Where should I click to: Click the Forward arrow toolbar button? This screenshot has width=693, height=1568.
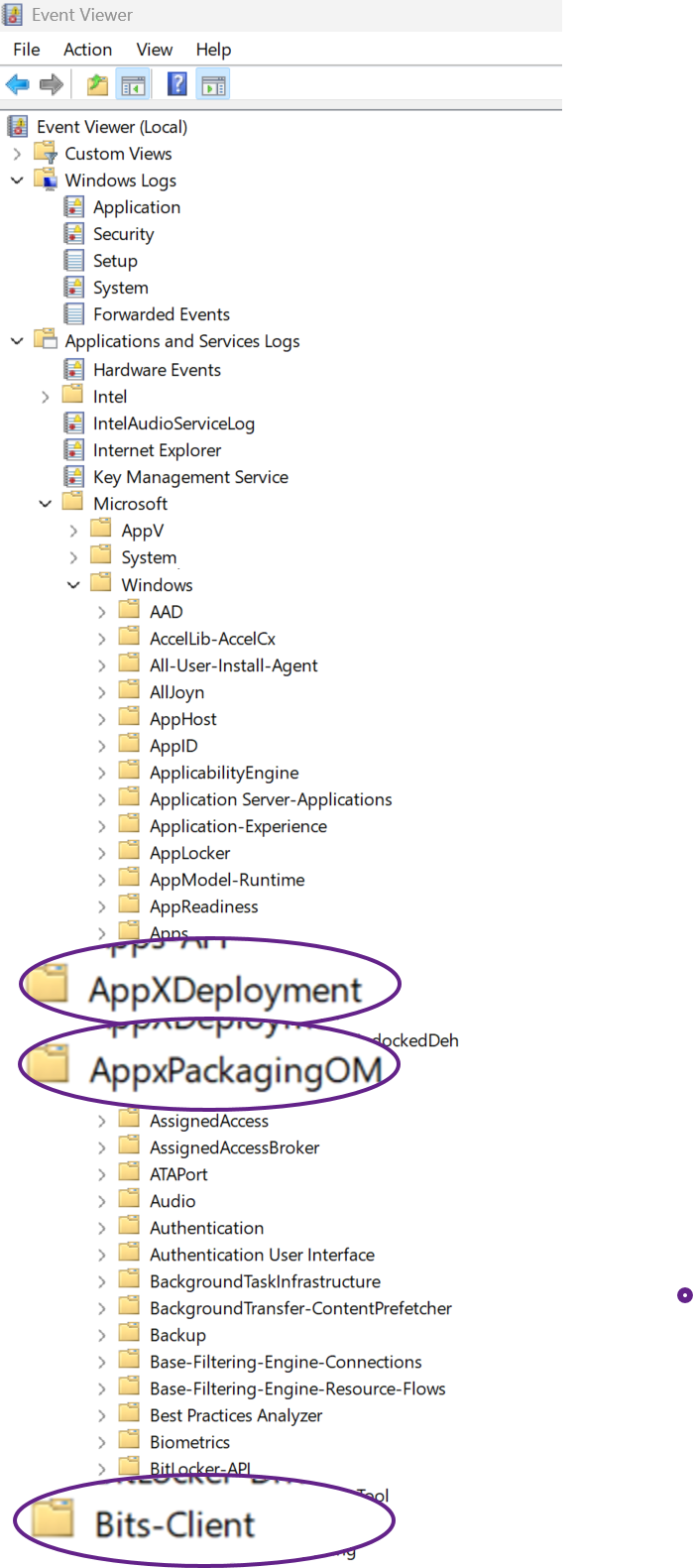coord(52,85)
